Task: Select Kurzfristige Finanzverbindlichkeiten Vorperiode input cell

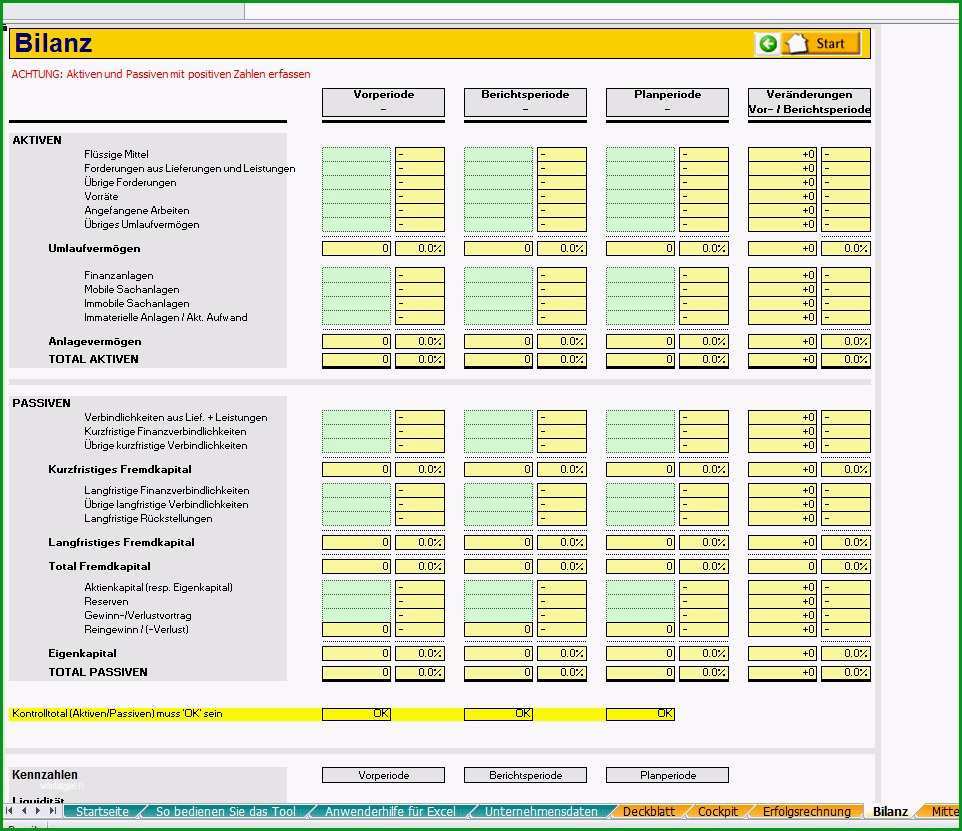Action: [x=356, y=431]
